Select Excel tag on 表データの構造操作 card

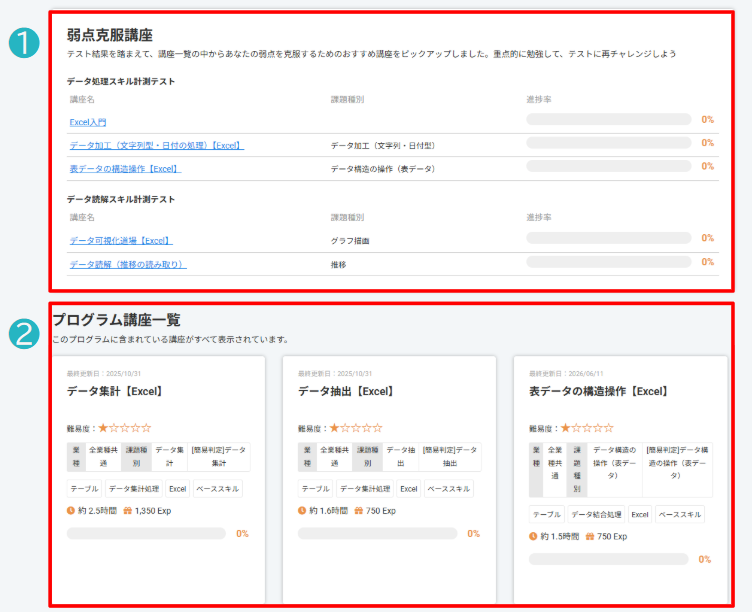pos(640,514)
